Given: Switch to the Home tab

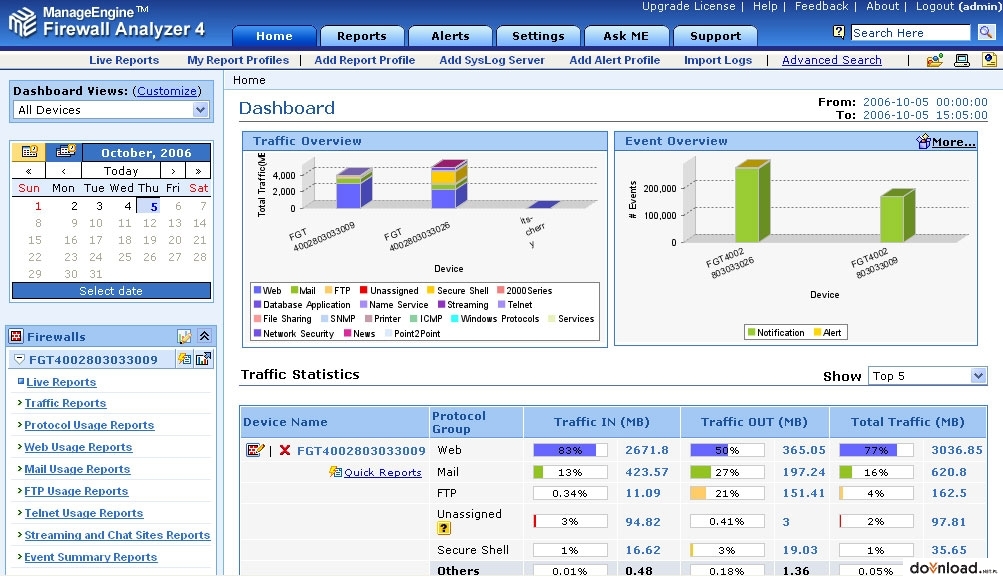Looking at the screenshot, I should point(274,36).
